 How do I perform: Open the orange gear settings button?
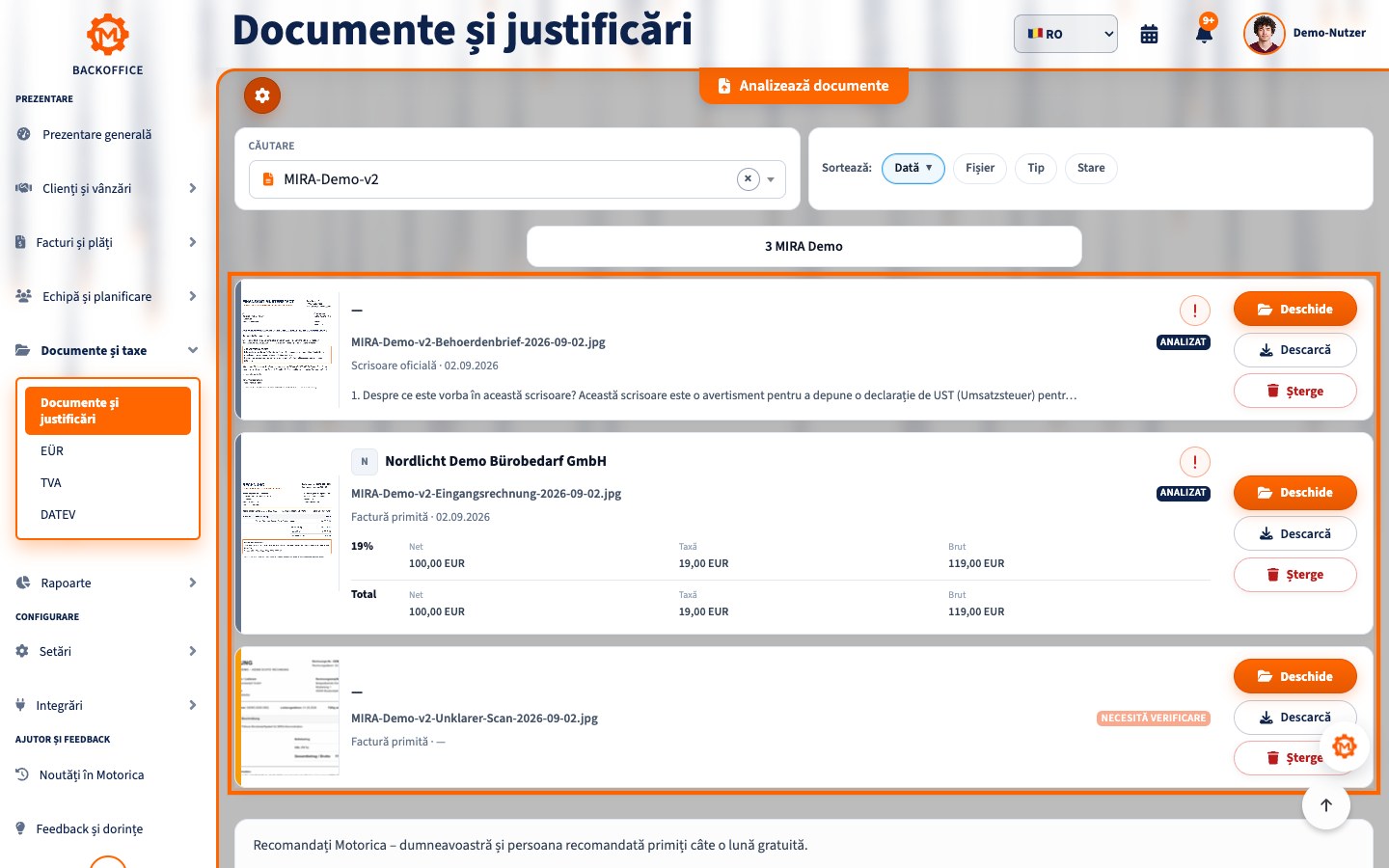pos(262,95)
